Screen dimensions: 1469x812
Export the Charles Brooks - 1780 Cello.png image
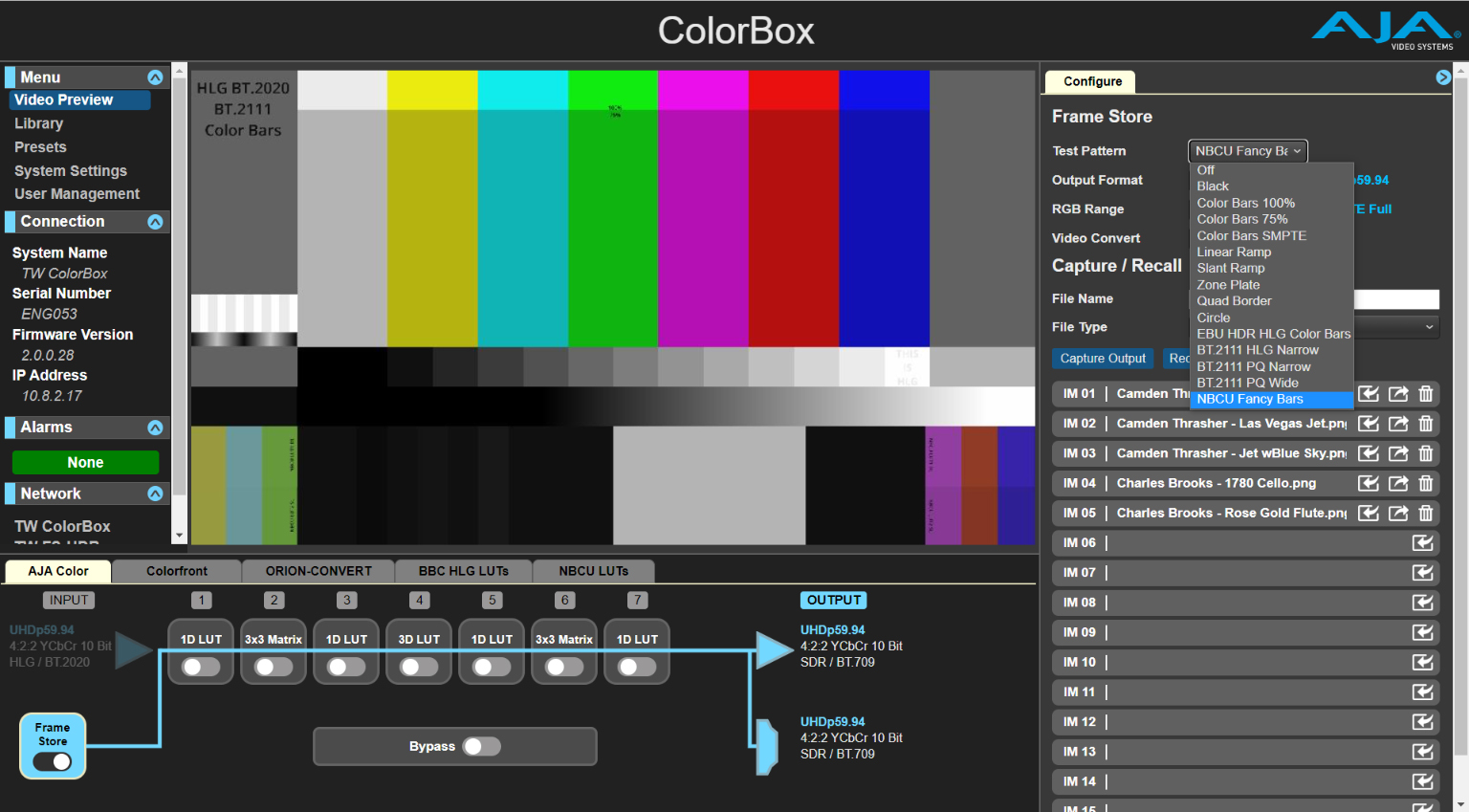(x=1398, y=483)
